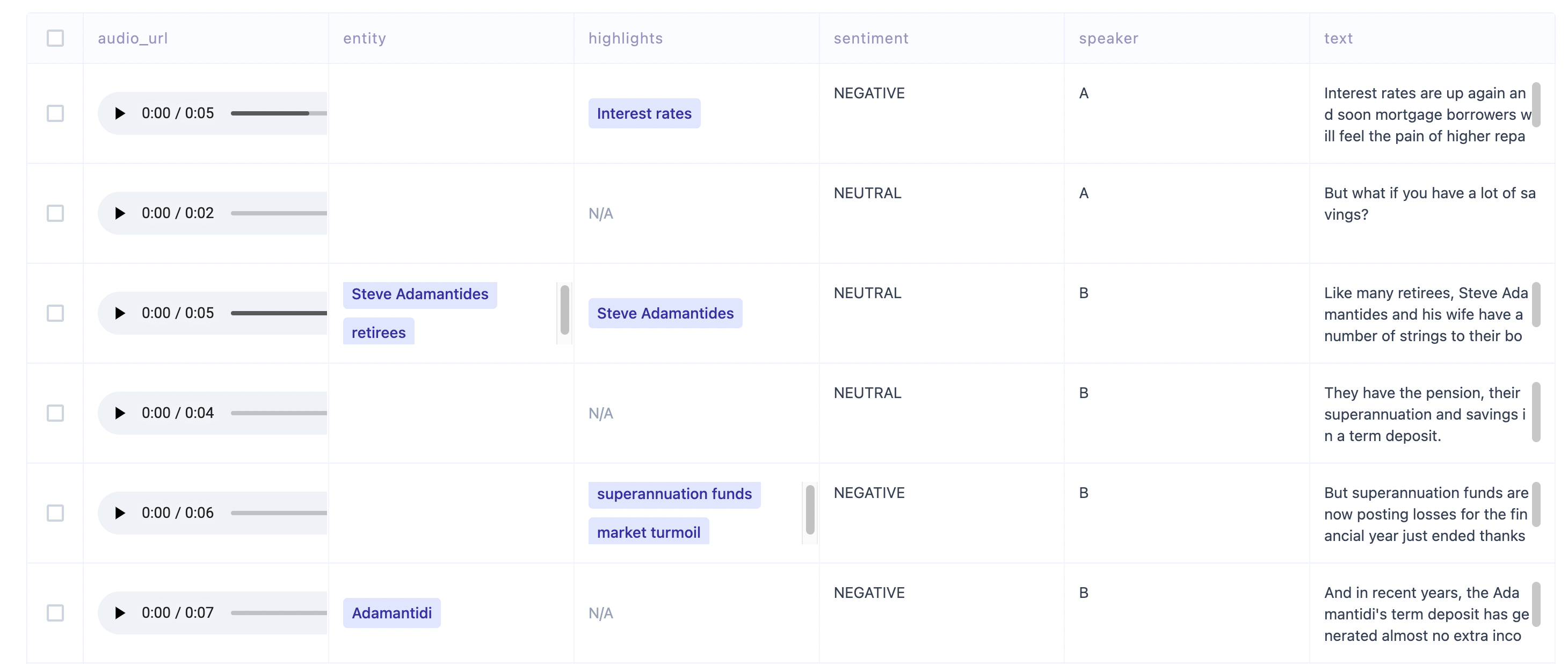Viewport: 1568px width, 664px height.
Task: Click the Interest rates highlight tag
Action: click(x=644, y=113)
